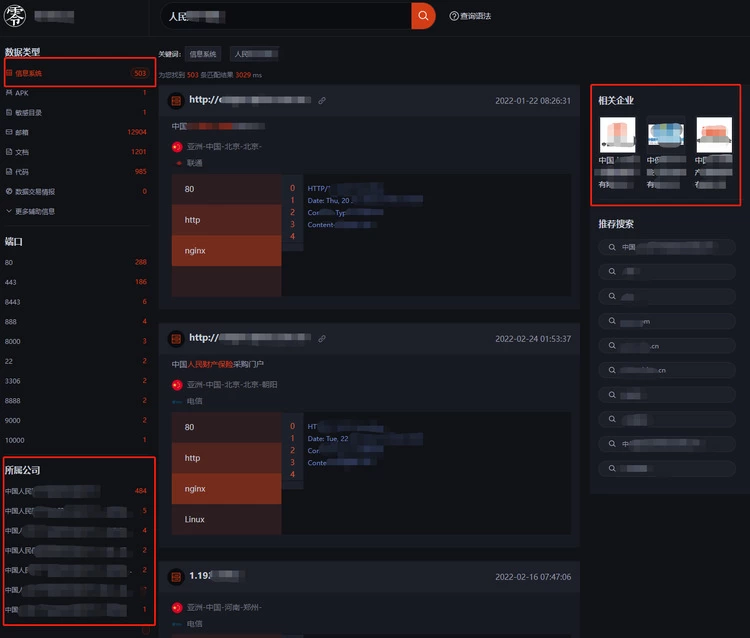
Task: Filter results by port 443
Action: (x=11, y=282)
